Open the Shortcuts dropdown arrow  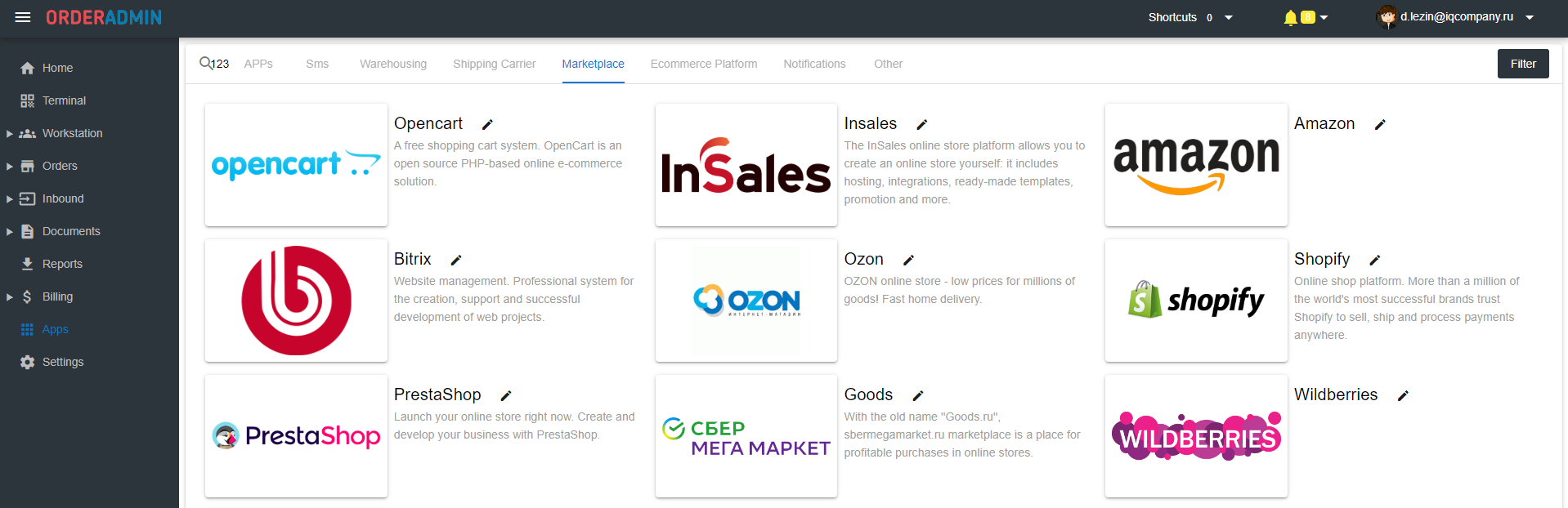click(1228, 17)
